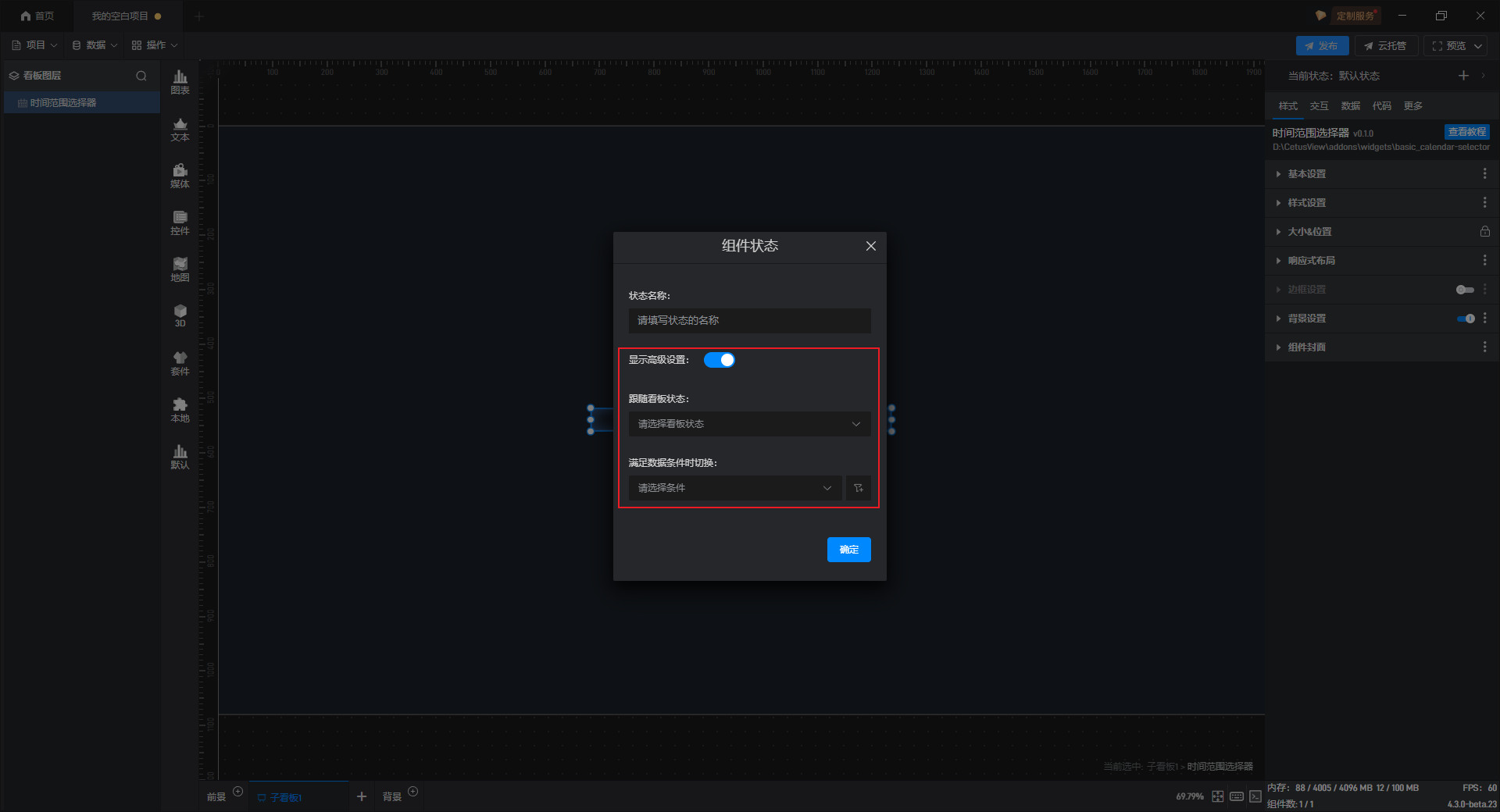Open the 项目 menu

click(34, 45)
